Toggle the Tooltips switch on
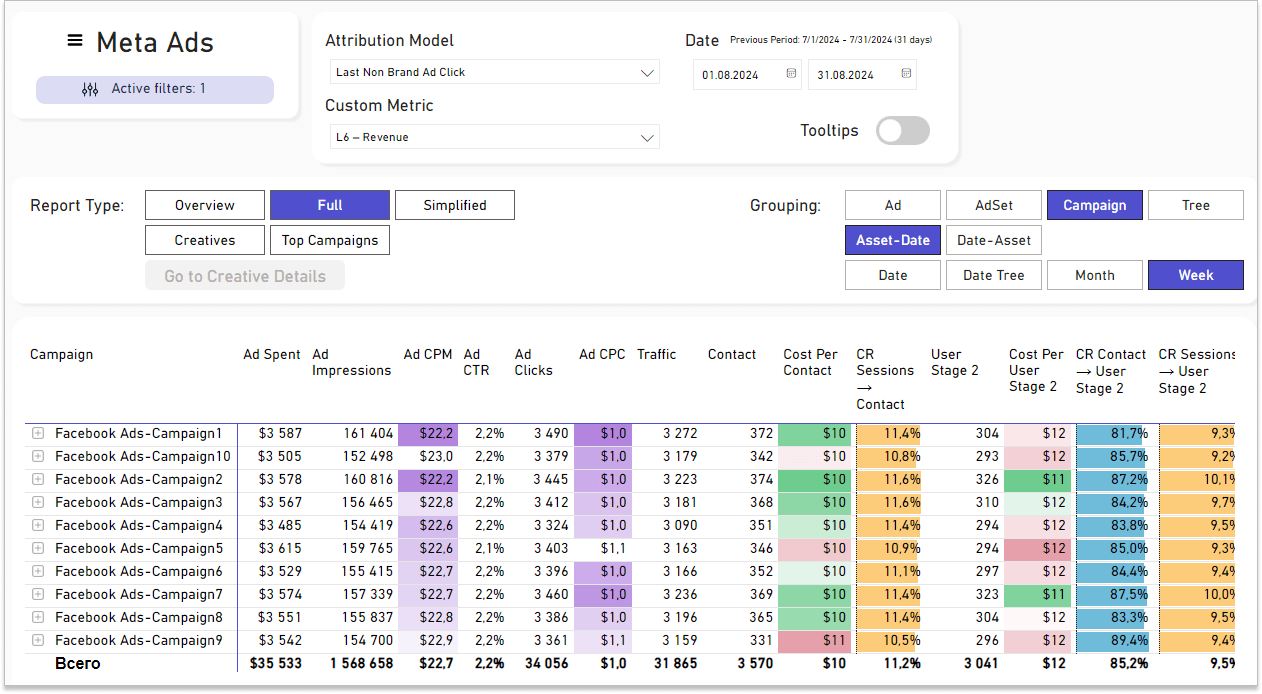 [x=902, y=131]
